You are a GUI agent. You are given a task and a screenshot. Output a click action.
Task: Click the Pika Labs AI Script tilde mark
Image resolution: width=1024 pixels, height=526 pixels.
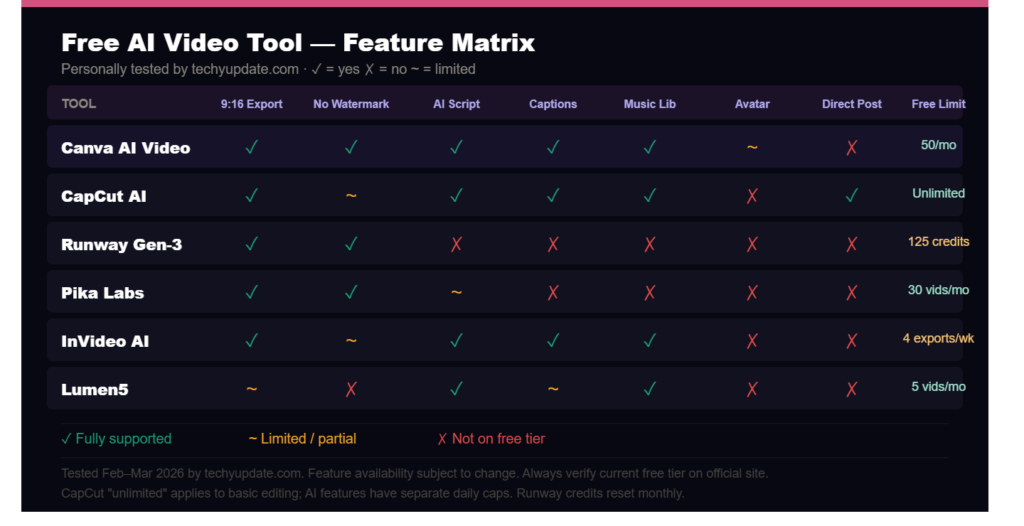[456, 292]
